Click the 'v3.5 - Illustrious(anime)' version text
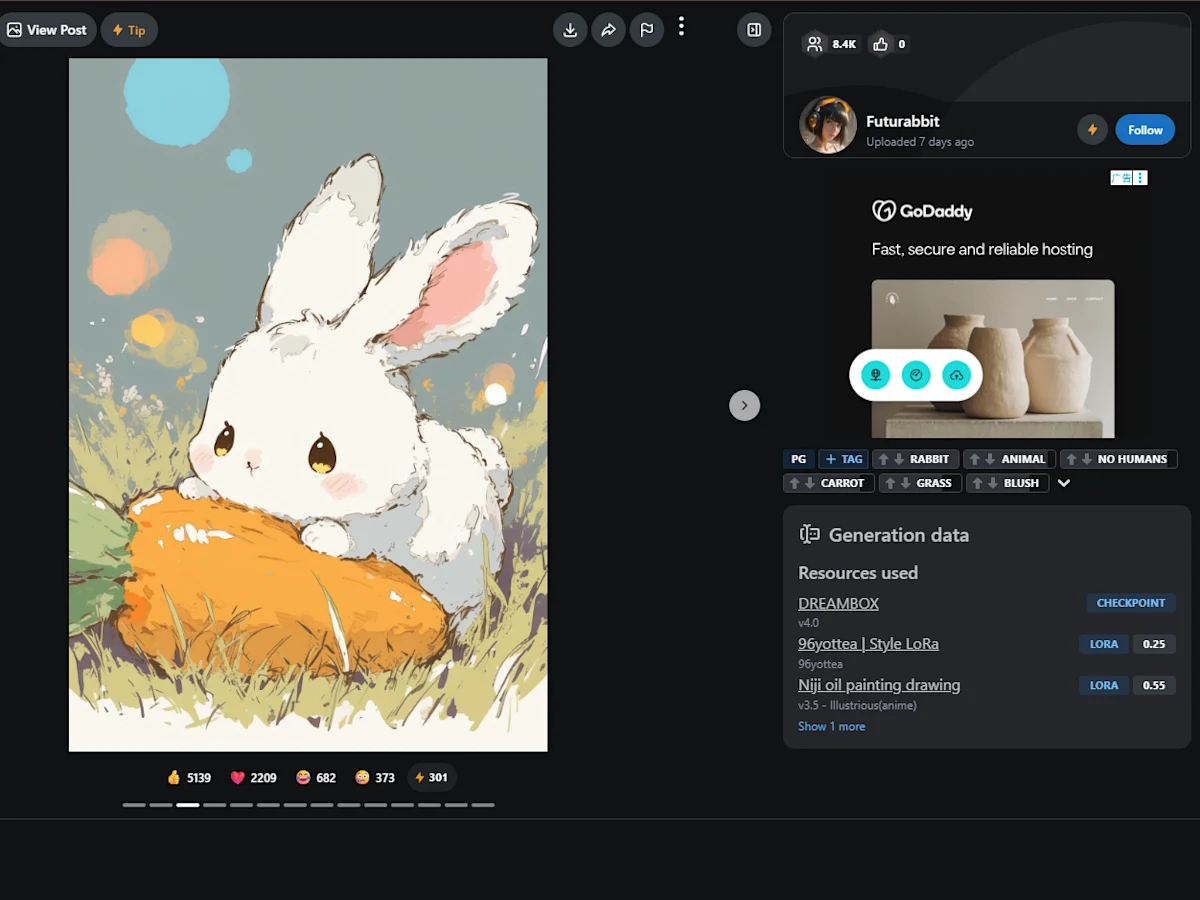The image size is (1200, 900). pos(857,705)
